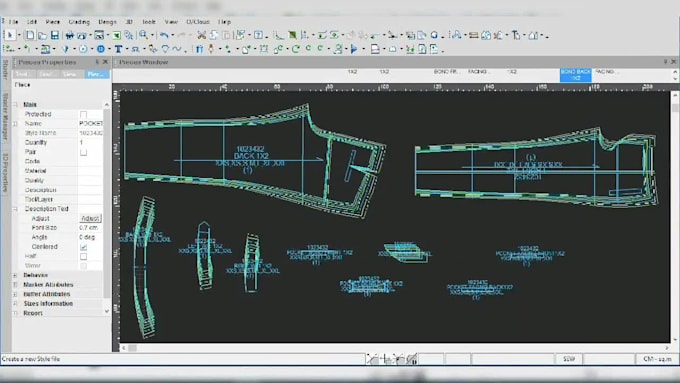Click the print icon in the toolbar
Viewport: 680px width, 383px height.
(x=69, y=36)
